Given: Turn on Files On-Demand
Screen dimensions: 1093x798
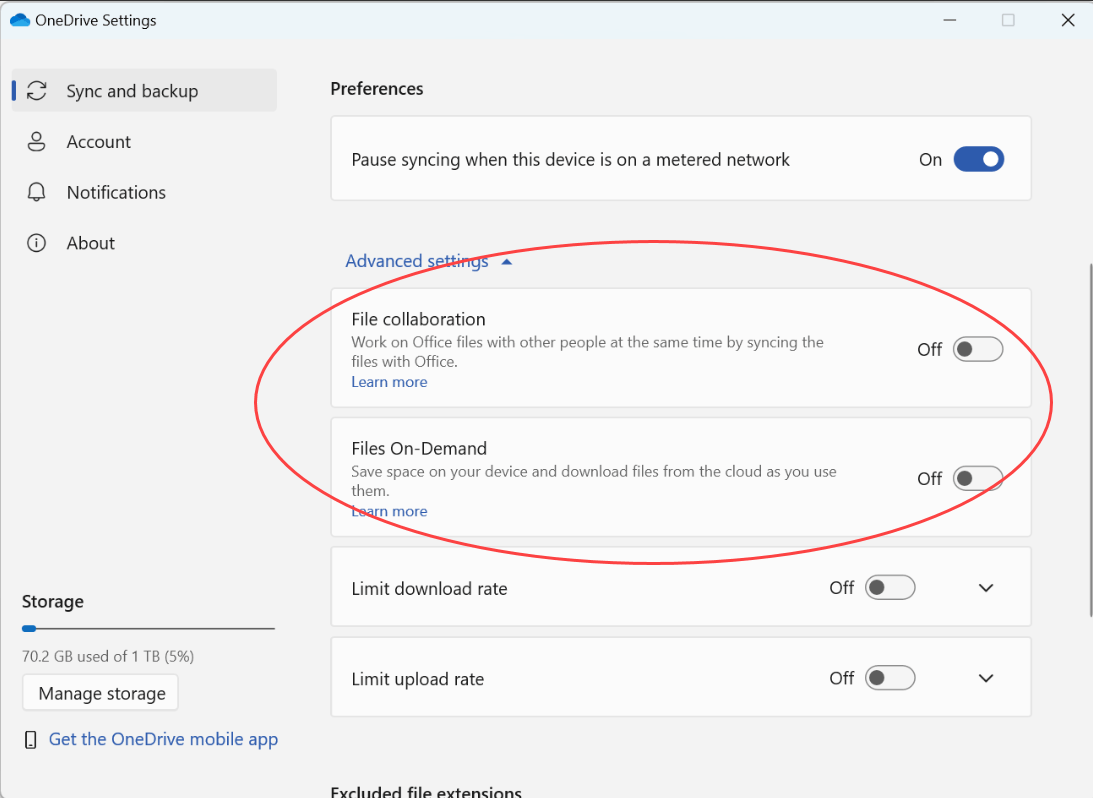Looking at the screenshot, I should (978, 478).
